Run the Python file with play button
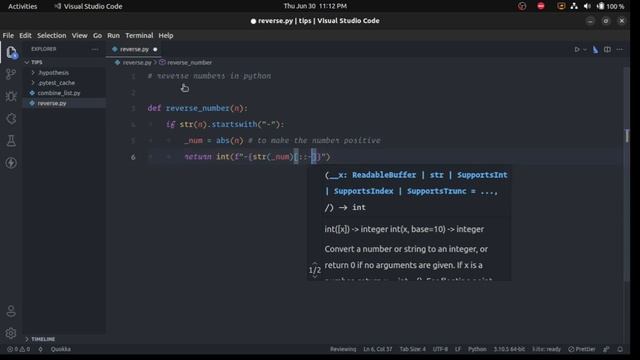This screenshot has width=640, height=360. [577, 49]
